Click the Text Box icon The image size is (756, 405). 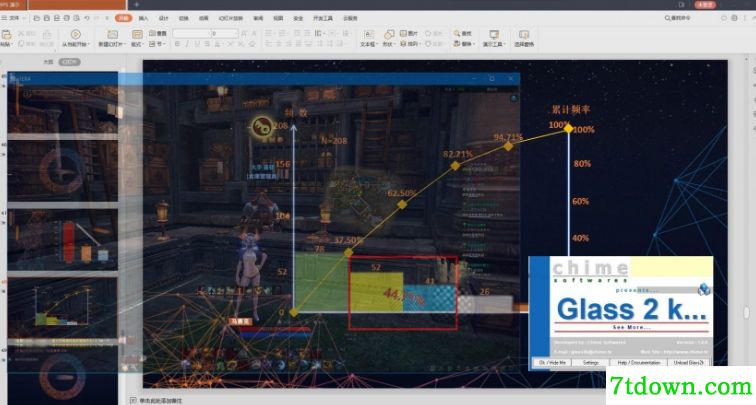click(x=368, y=34)
